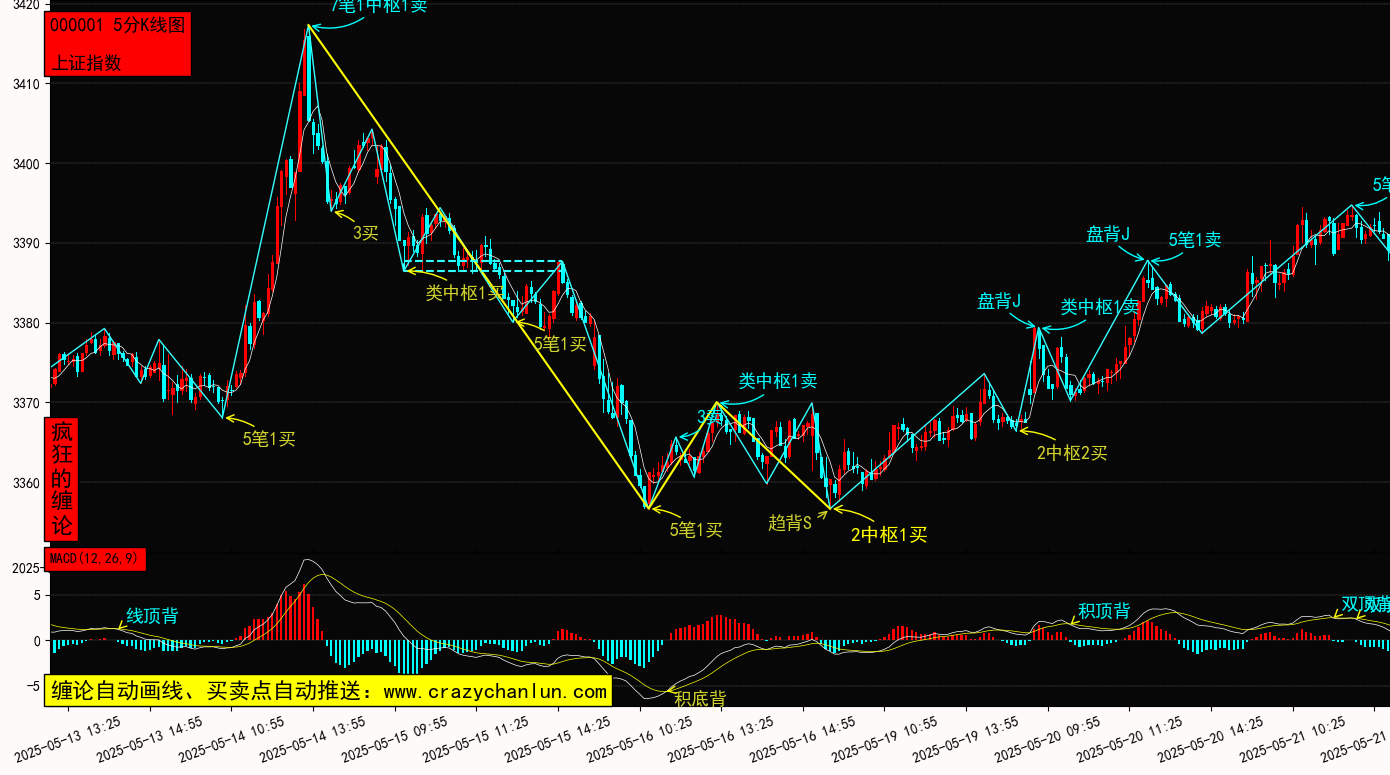1390x775 pixels.
Task: Click the 积顶背 MACD top divergence label
Action: pyautogui.click(x=1104, y=611)
